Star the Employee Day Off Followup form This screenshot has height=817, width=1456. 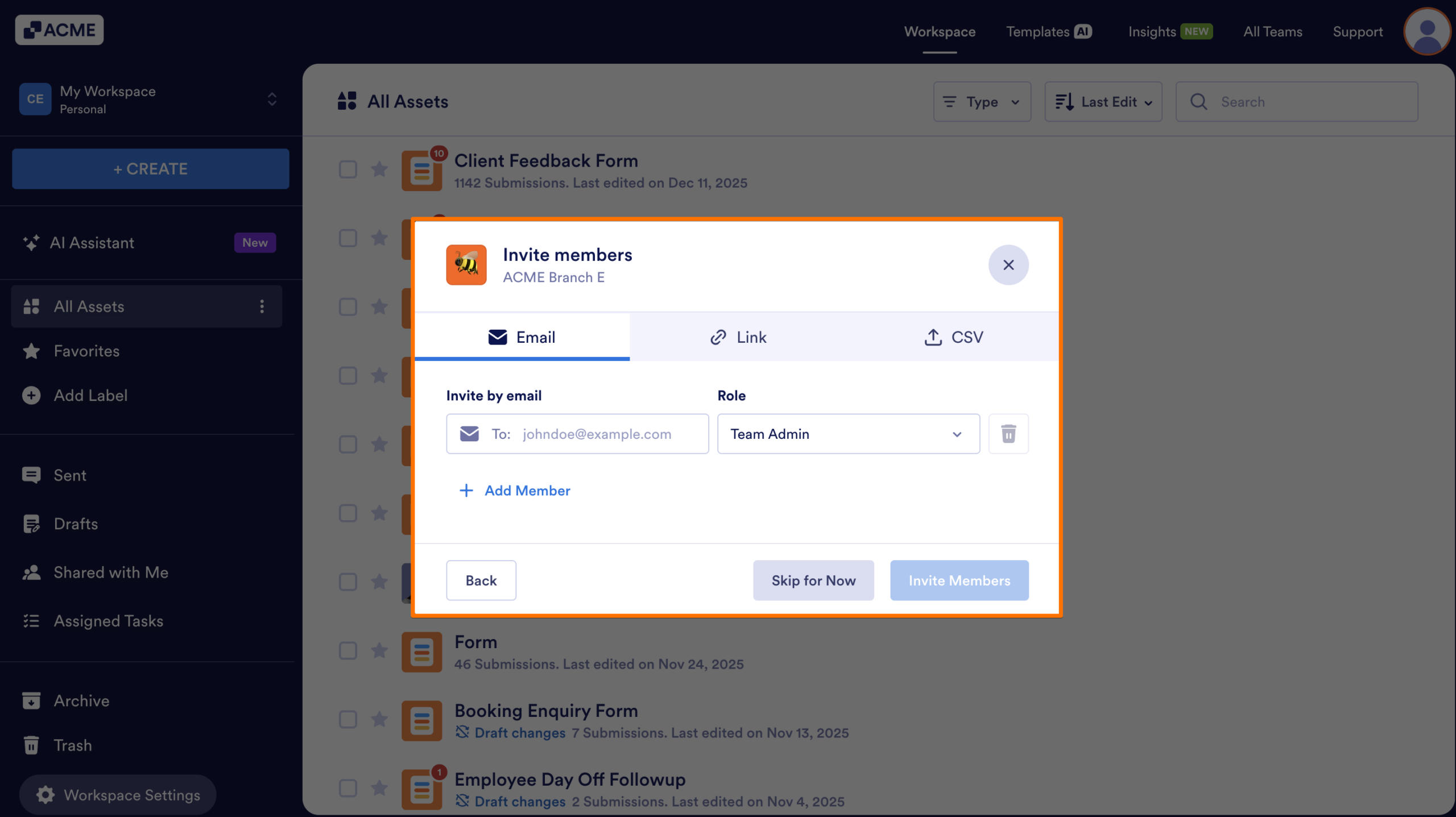point(379,788)
